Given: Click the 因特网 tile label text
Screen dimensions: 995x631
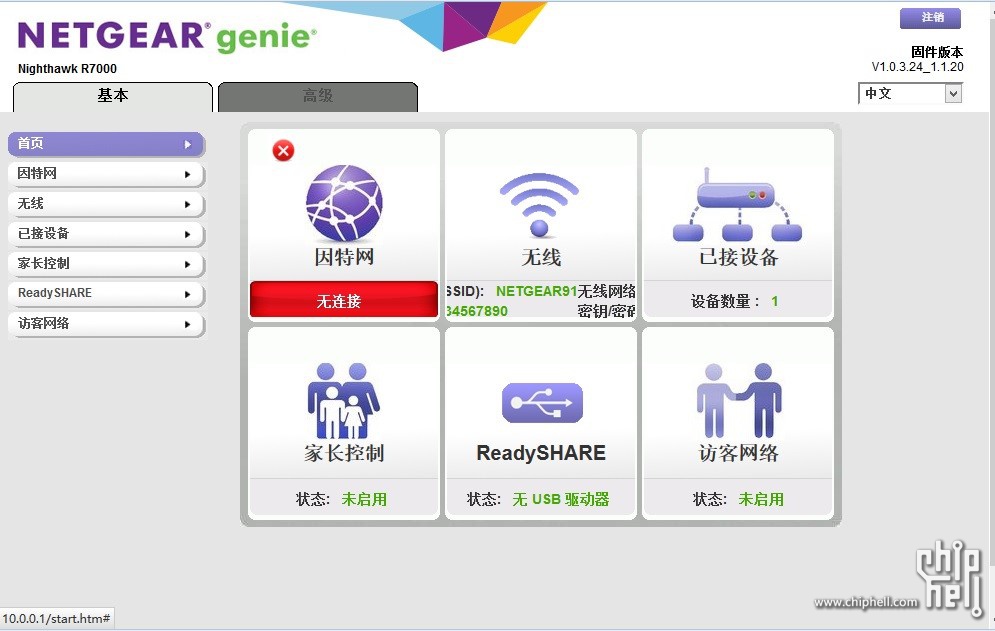Looking at the screenshot, I should pos(344,257).
